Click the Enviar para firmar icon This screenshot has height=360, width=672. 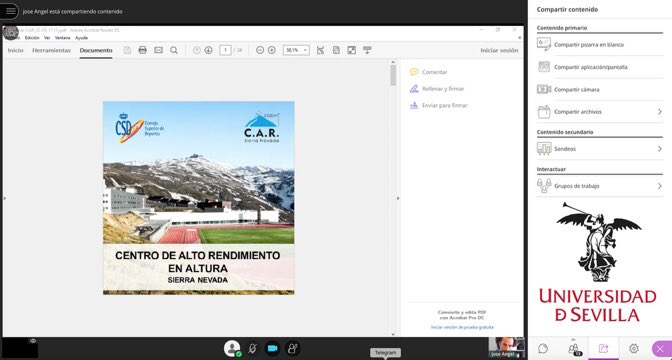414,105
